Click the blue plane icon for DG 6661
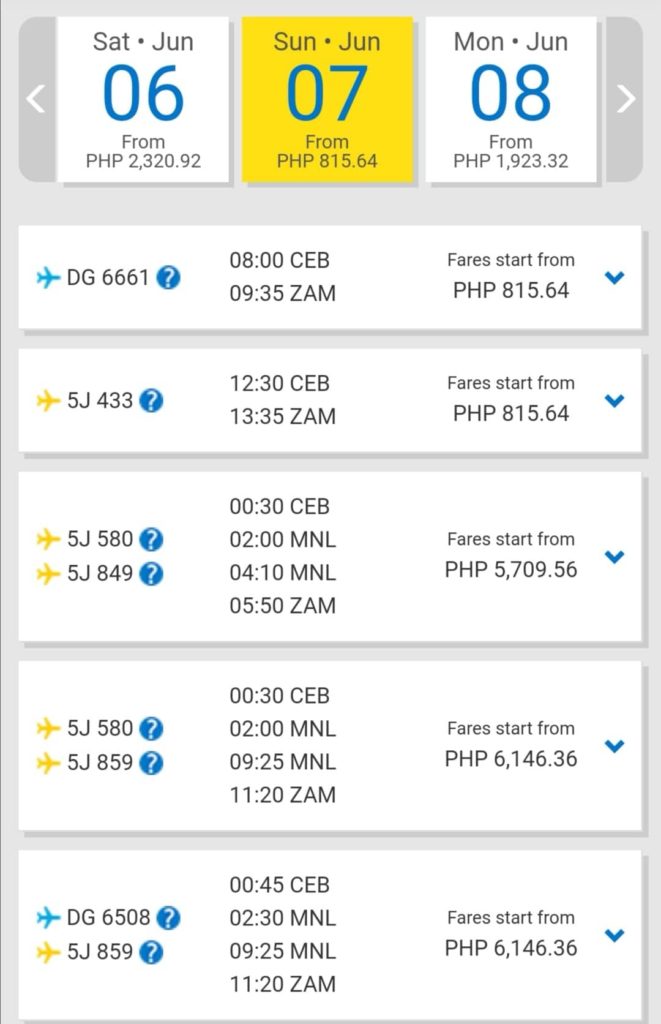 point(48,278)
